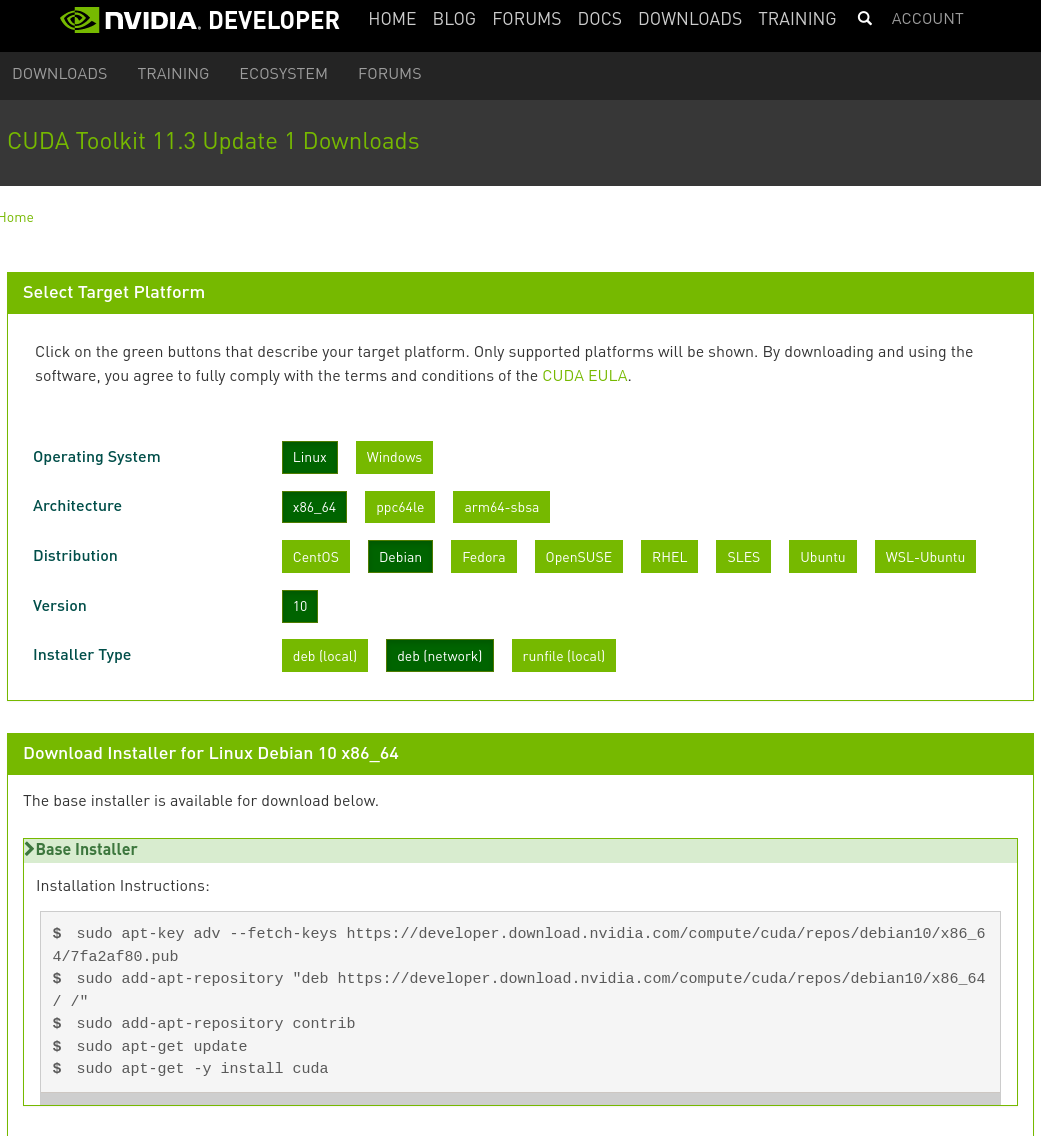Go to HOME in top navigation
Screen dimensions: 1041x1136
(392, 19)
